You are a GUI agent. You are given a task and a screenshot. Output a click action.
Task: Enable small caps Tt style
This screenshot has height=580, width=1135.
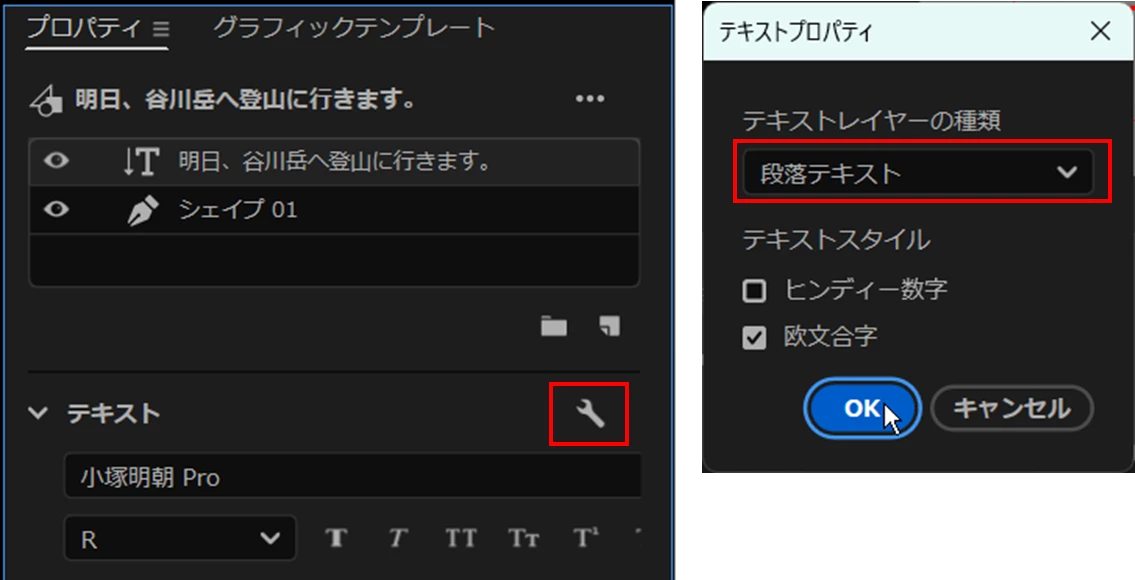(523, 538)
